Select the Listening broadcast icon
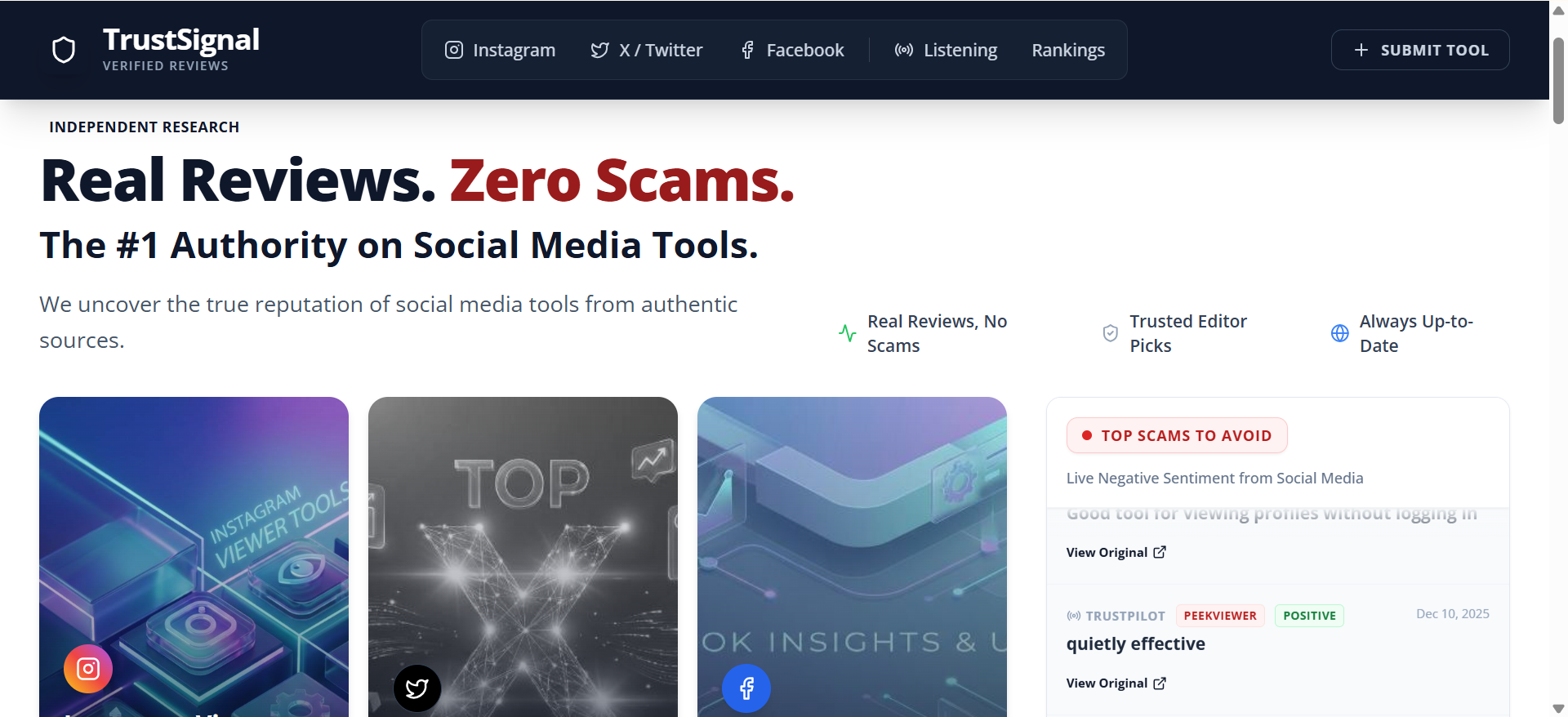The height and width of the screenshot is (717, 1568). point(903,50)
